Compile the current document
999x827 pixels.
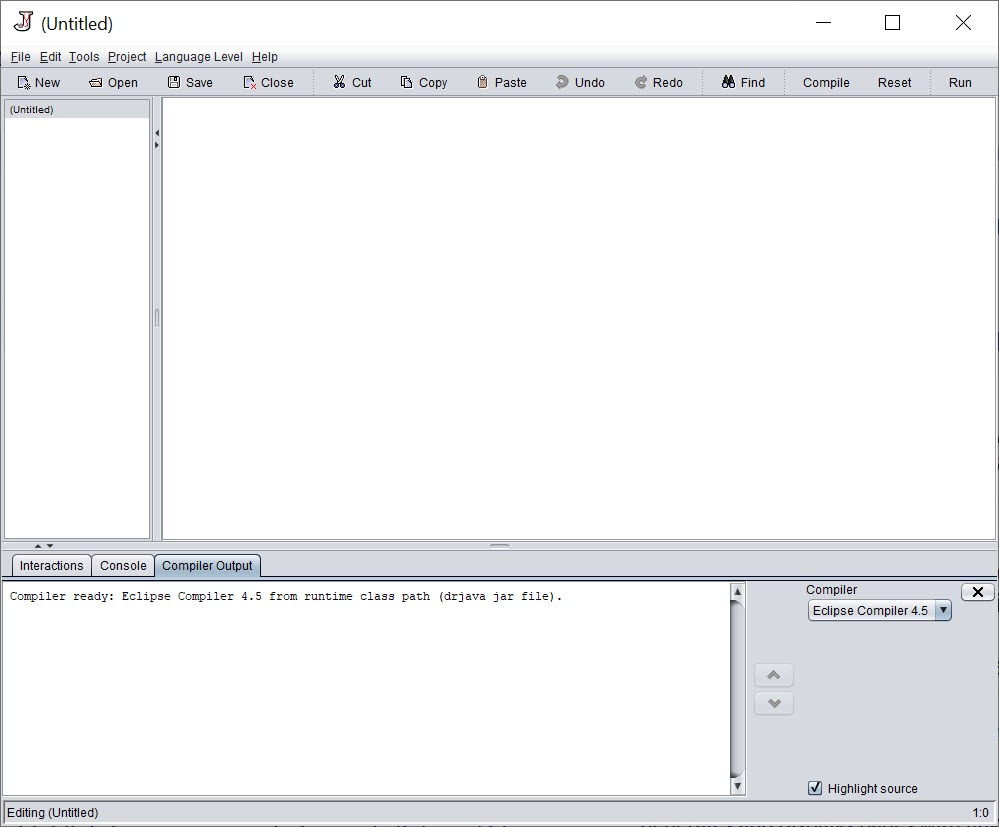(826, 82)
